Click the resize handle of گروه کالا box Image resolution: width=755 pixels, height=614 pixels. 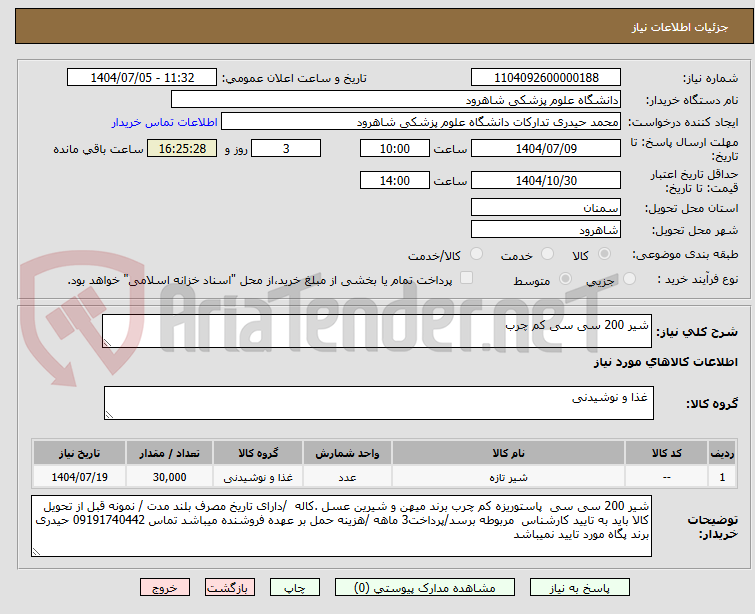[x=109, y=415]
